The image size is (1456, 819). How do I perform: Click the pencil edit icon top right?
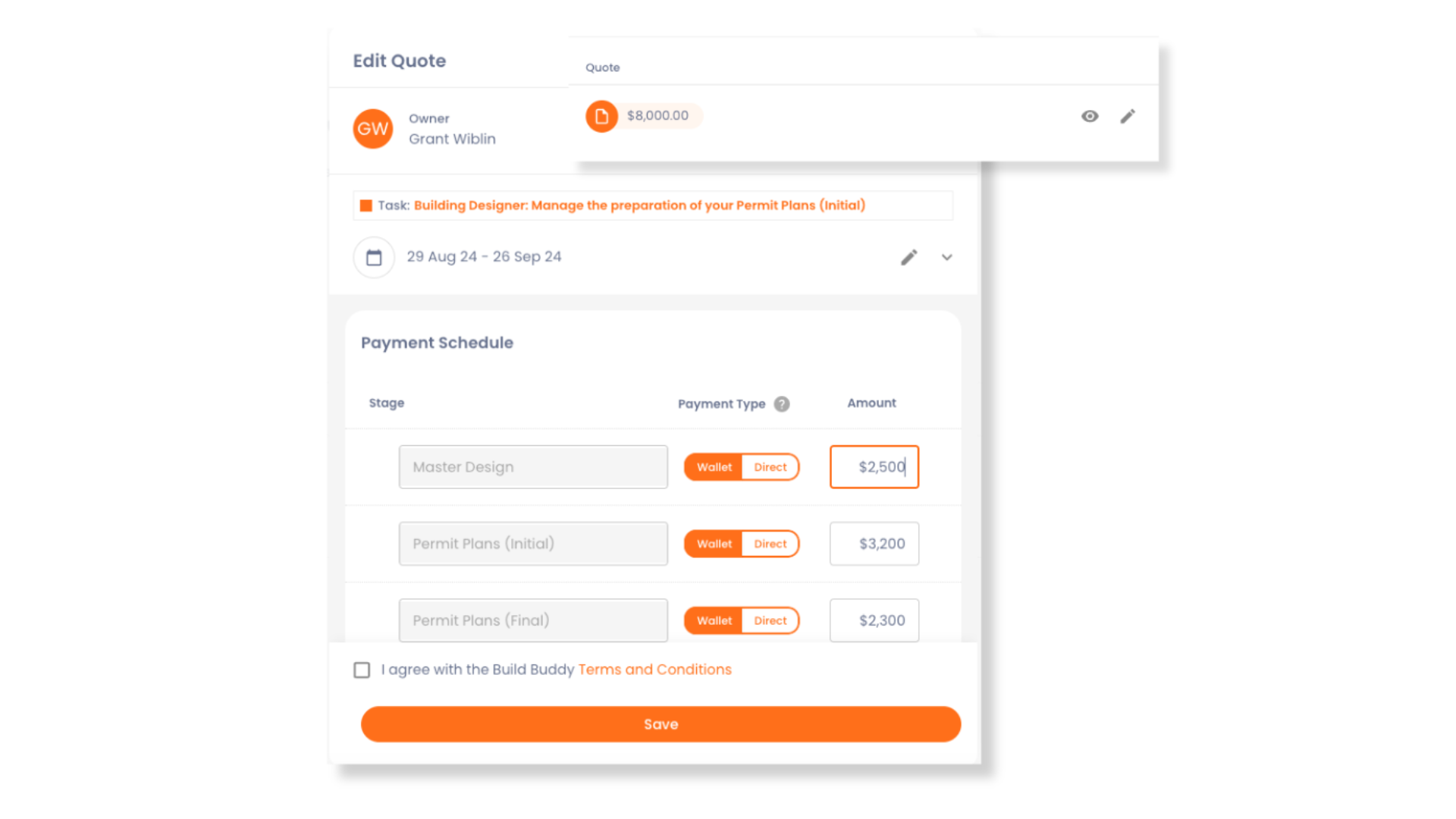[1127, 116]
